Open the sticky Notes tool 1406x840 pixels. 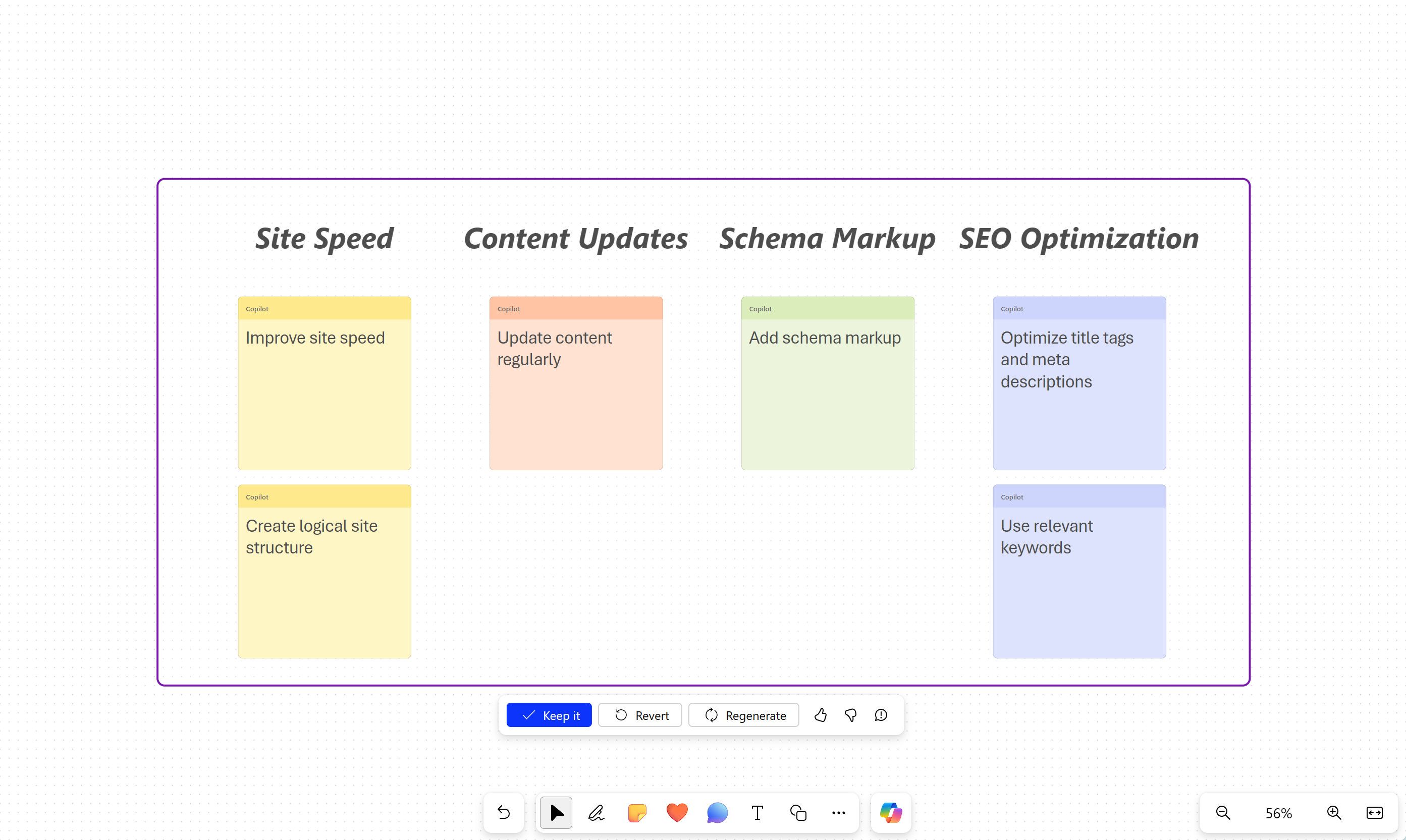coord(636,812)
